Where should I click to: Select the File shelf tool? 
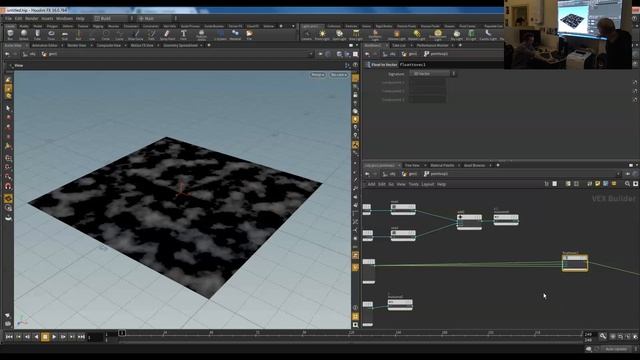[x=249, y=35]
